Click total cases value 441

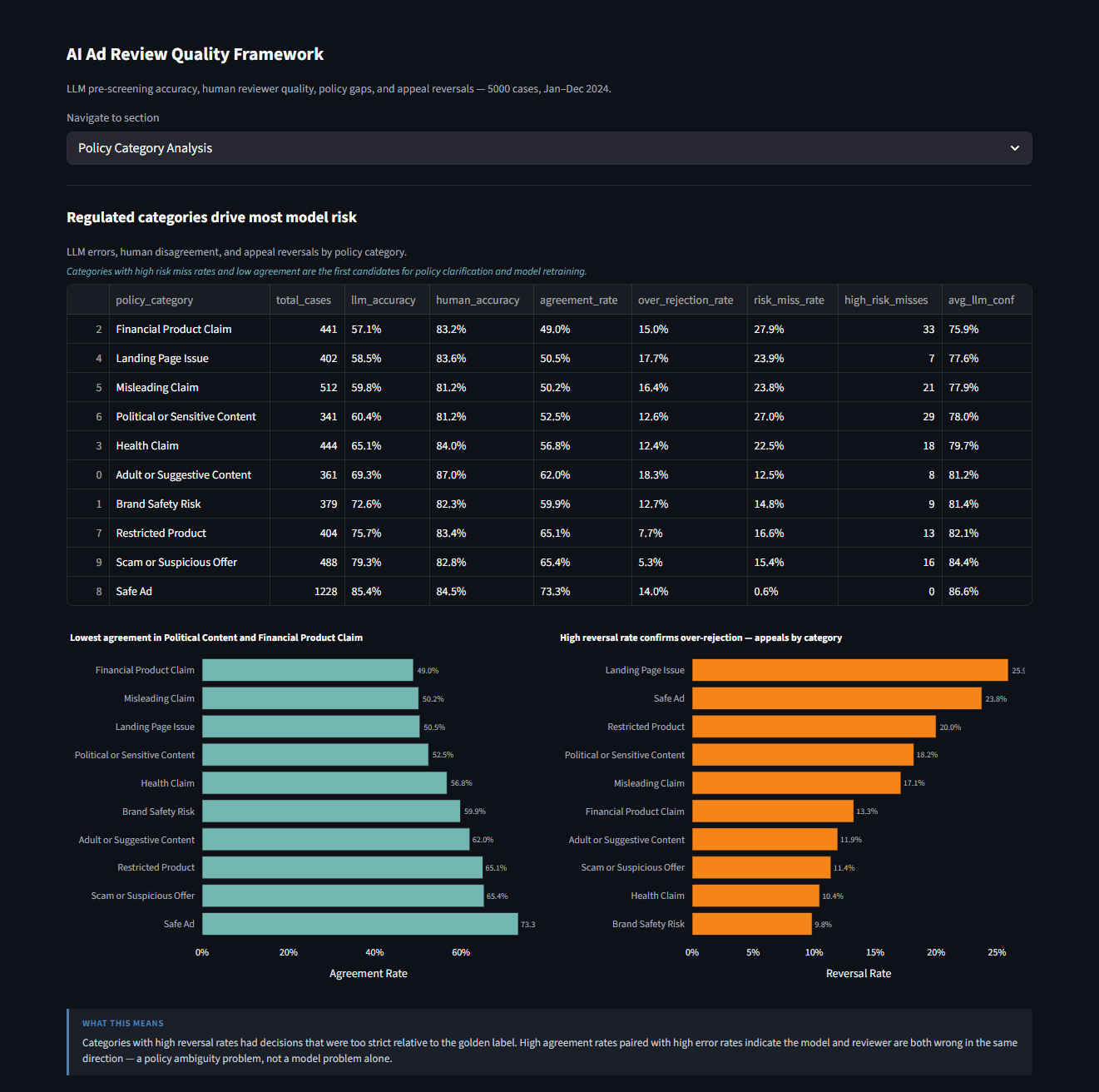click(x=307, y=329)
